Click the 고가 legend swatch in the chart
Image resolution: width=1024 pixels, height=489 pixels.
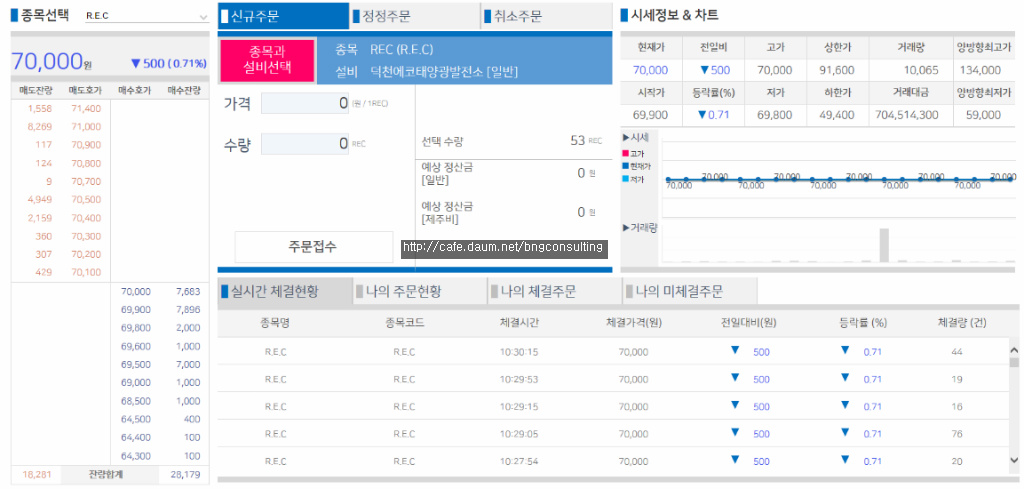[626, 153]
